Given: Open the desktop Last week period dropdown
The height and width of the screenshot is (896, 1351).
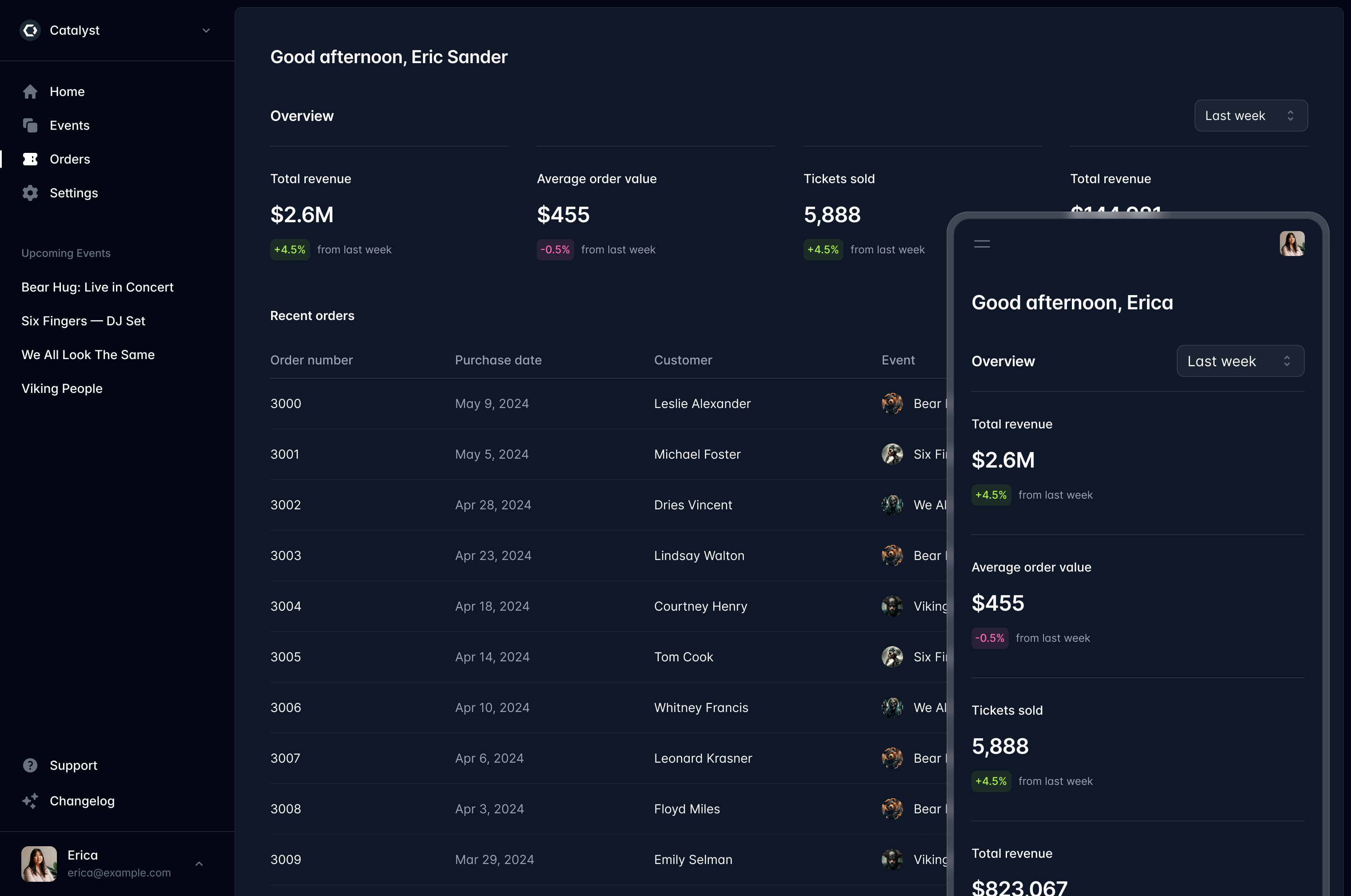Looking at the screenshot, I should (x=1251, y=116).
